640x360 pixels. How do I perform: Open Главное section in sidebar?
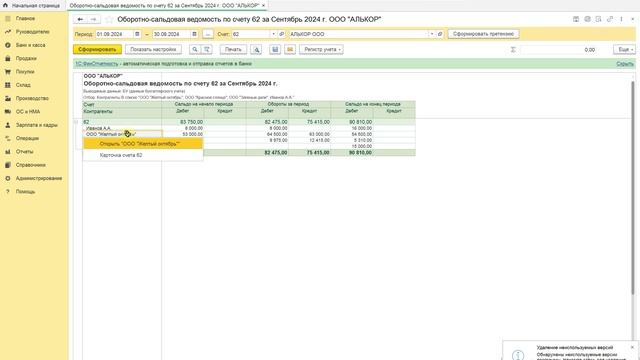click(x=25, y=18)
